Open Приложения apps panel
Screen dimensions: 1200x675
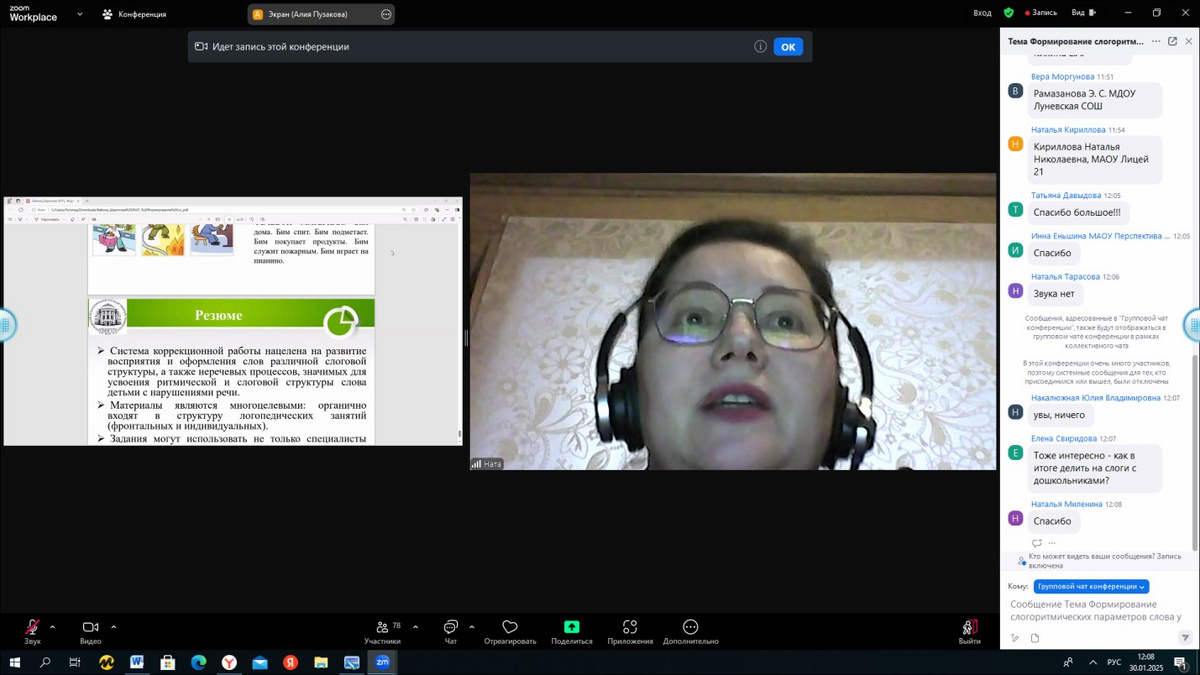coord(630,631)
